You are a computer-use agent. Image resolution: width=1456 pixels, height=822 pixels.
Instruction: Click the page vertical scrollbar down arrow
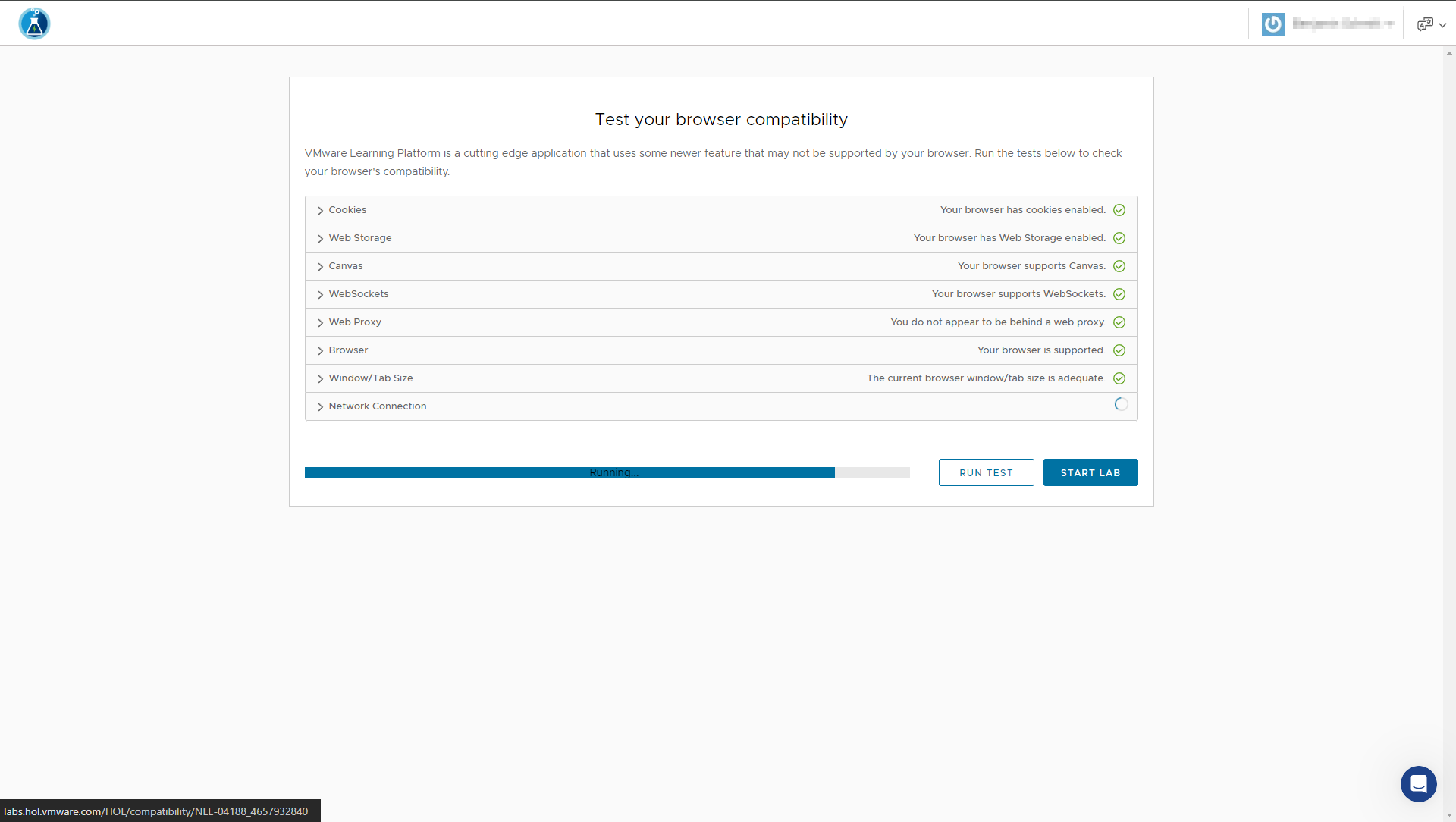click(x=1449, y=816)
